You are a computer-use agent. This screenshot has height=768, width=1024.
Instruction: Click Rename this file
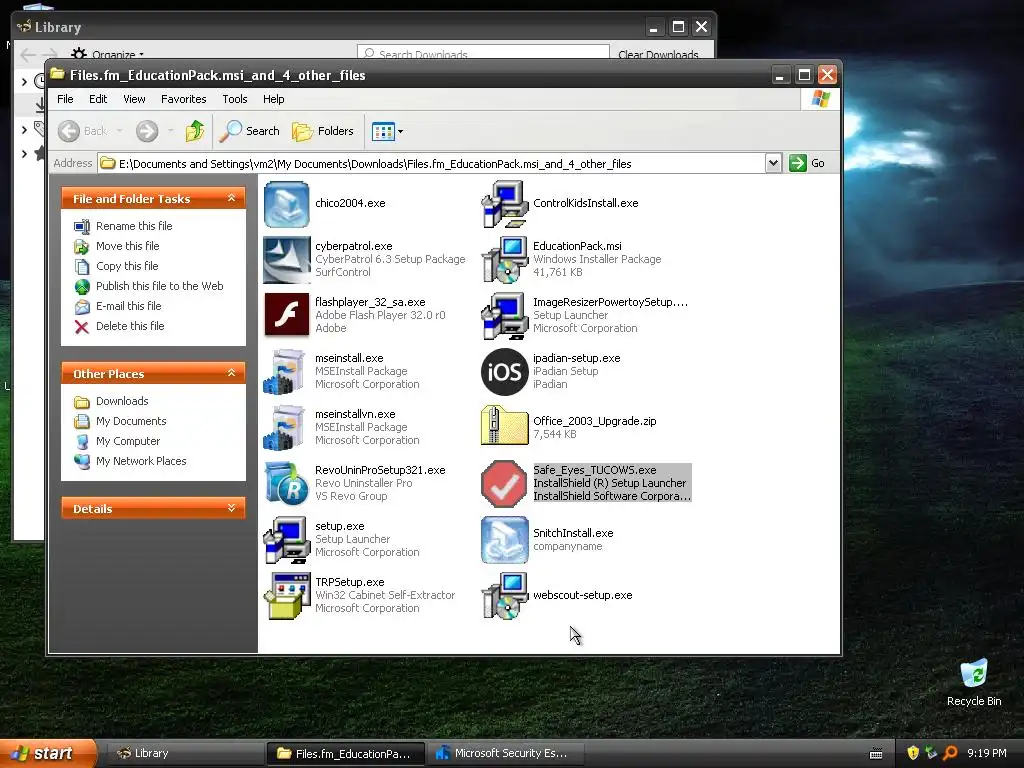pos(134,226)
